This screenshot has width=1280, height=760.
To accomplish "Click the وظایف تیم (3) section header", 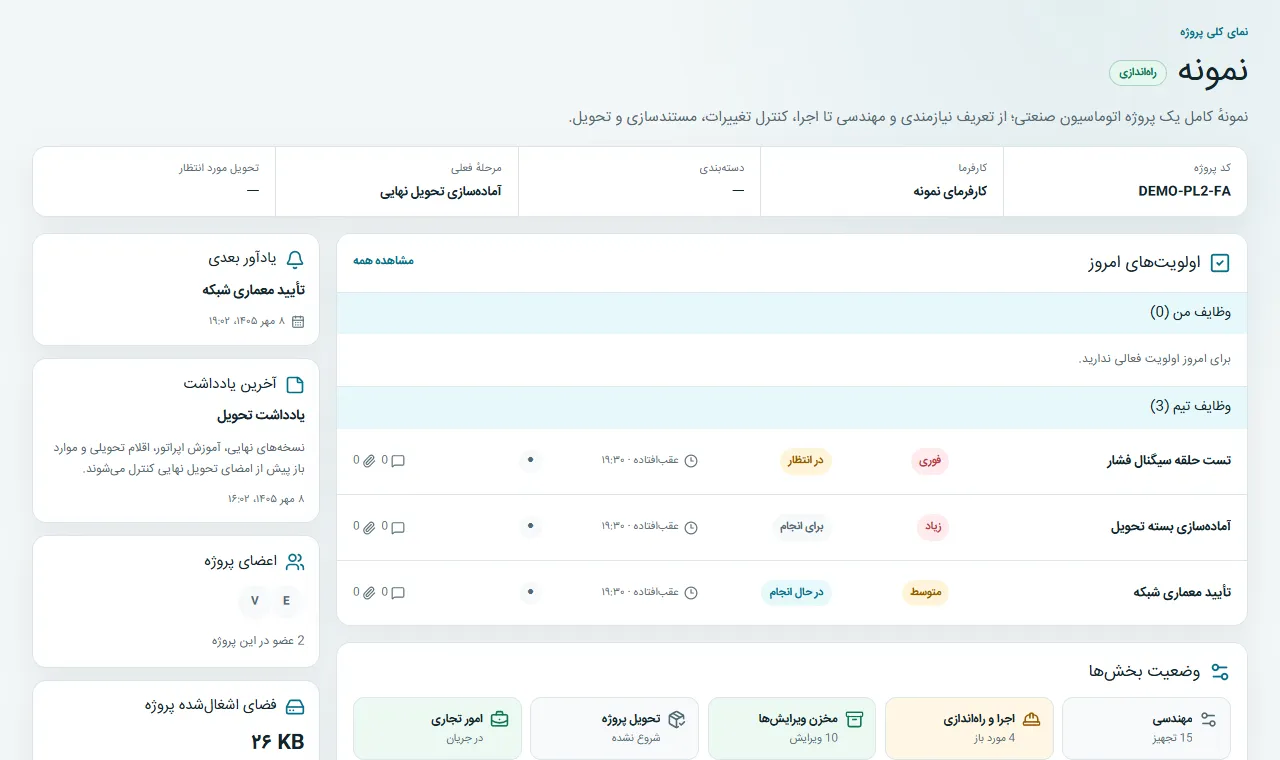I will (x=792, y=407).
